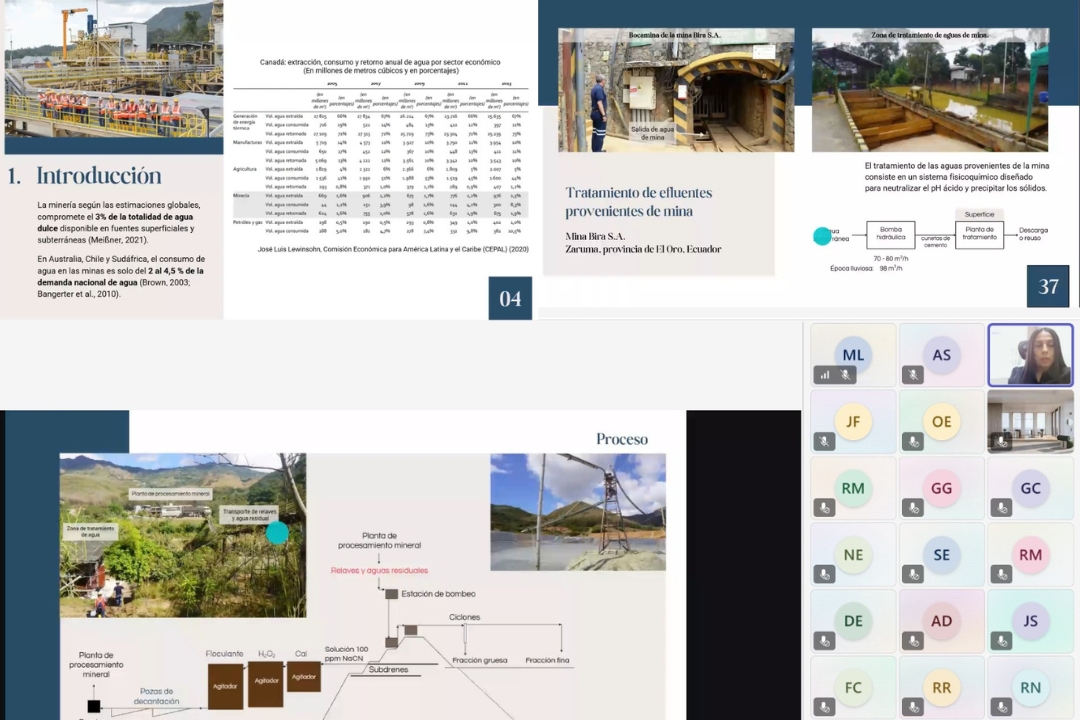Image resolution: width=1080 pixels, height=720 pixels.
Task: Click the microphone icon on RN's tile
Action: coord(1001,707)
